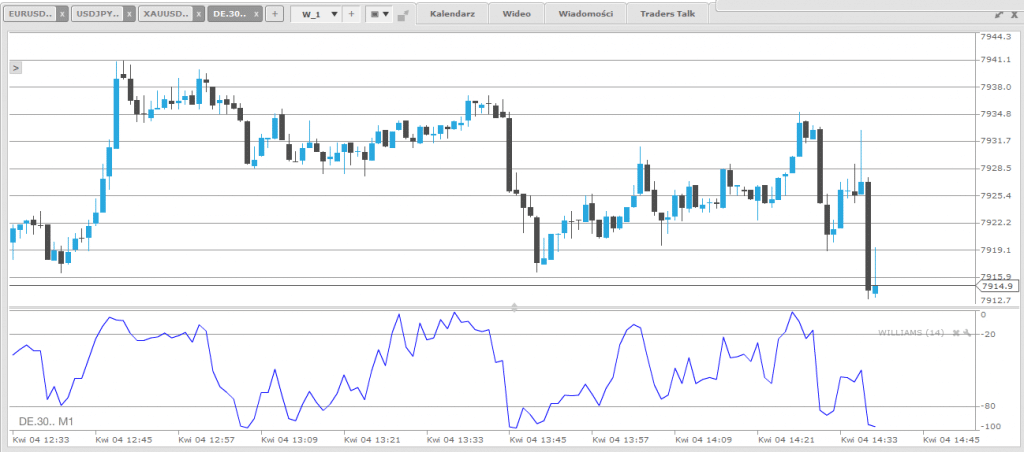The image size is (1024, 452).
Task: Open Williams indicator settings wrench
Action: [967, 333]
